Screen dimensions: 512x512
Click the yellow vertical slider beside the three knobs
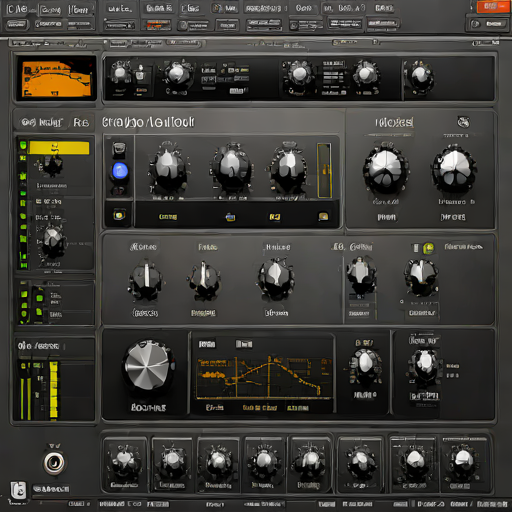point(324,170)
